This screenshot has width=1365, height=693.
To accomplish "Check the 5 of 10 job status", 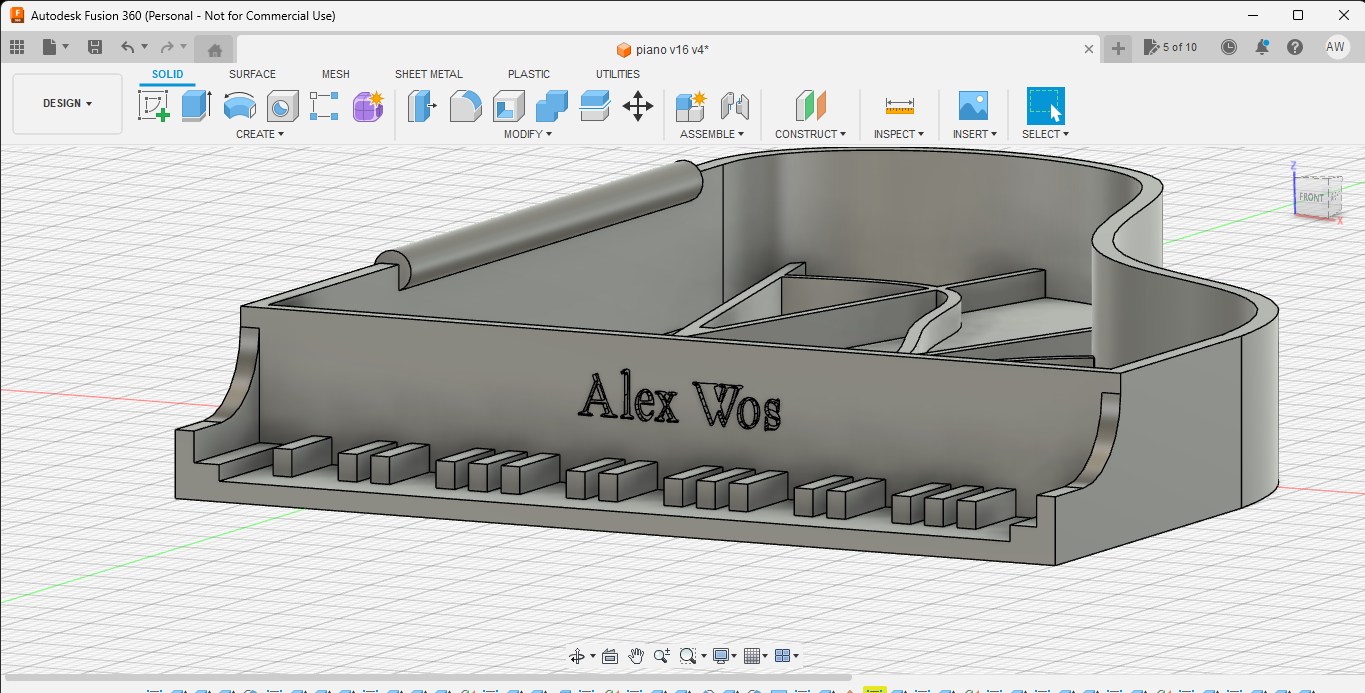I will coord(1170,46).
